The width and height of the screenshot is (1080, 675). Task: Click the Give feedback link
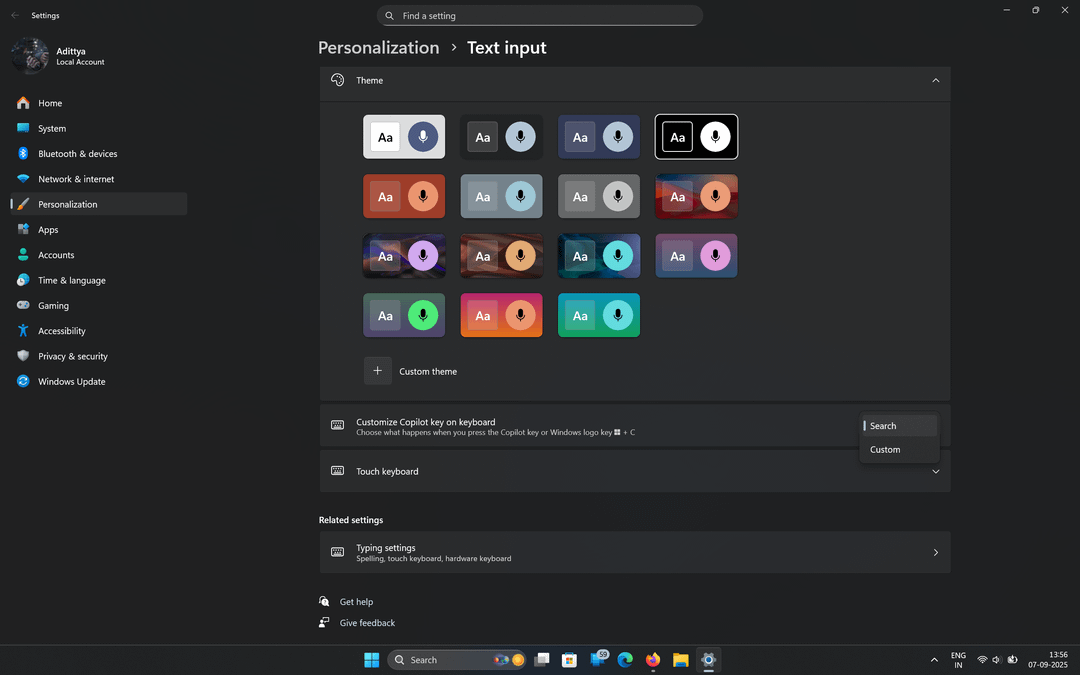point(367,623)
